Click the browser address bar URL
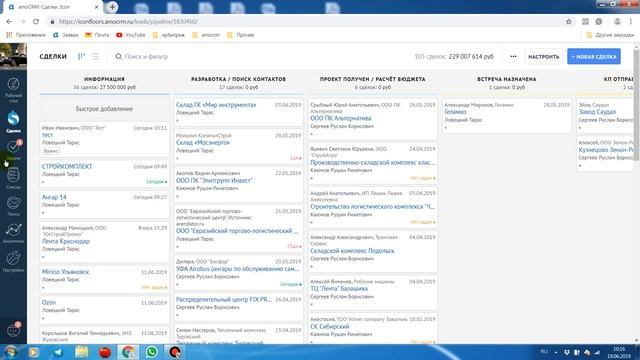The width and height of the screenshot is (640, 360). click(128, 21)
